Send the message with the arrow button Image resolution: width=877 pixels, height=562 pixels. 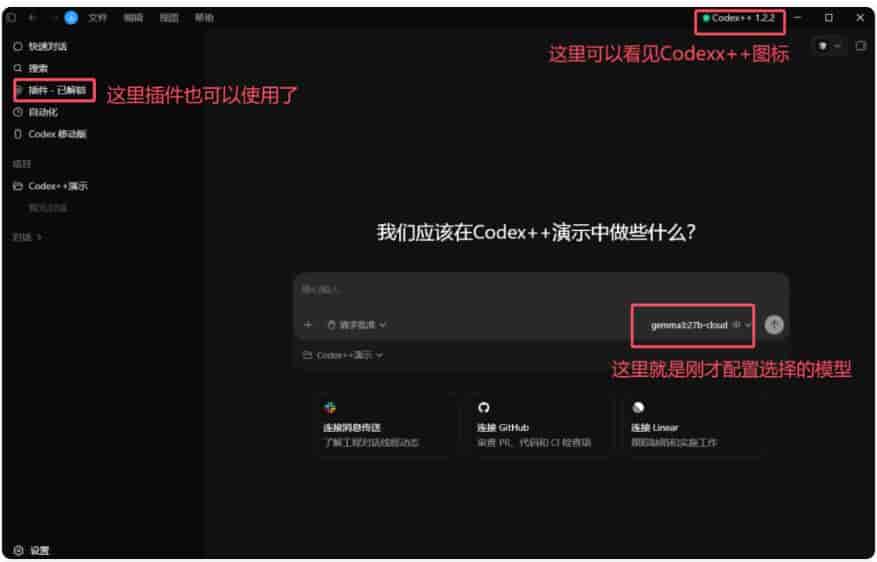click(774, 325)
